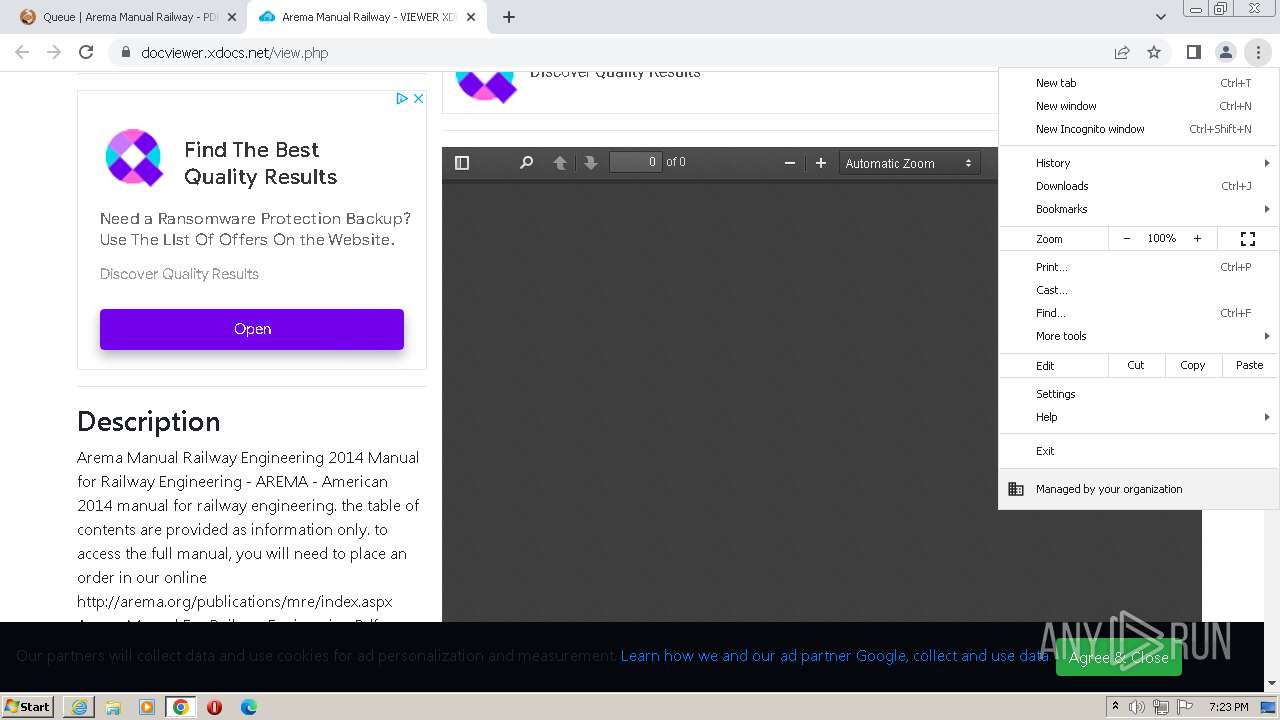The image size is (1280, 720).
Task: Zoom out with the PDF minus button
Action: 790,163
